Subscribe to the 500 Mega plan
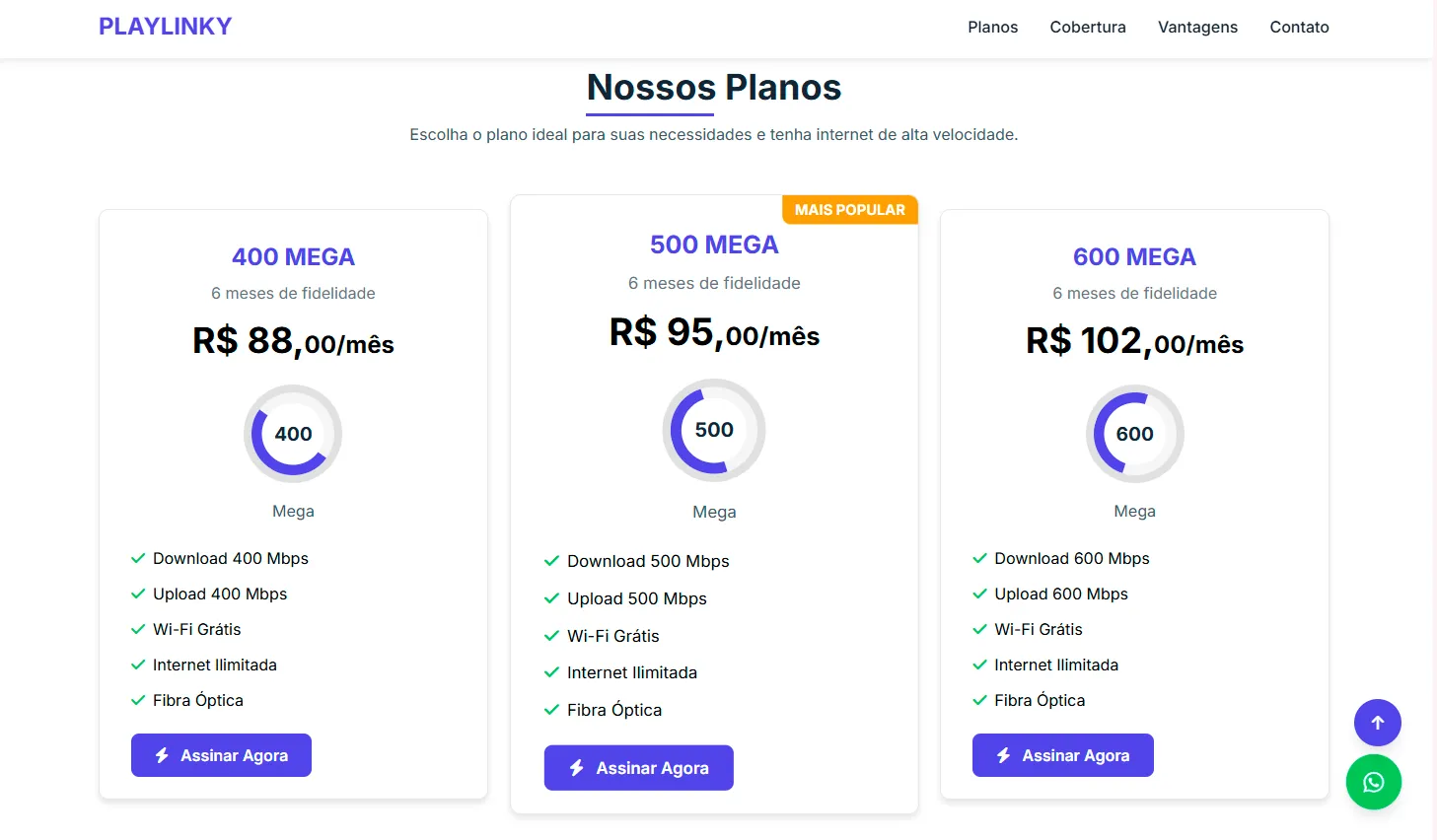This screenshot has width=1437, height=840. (638, 768)
